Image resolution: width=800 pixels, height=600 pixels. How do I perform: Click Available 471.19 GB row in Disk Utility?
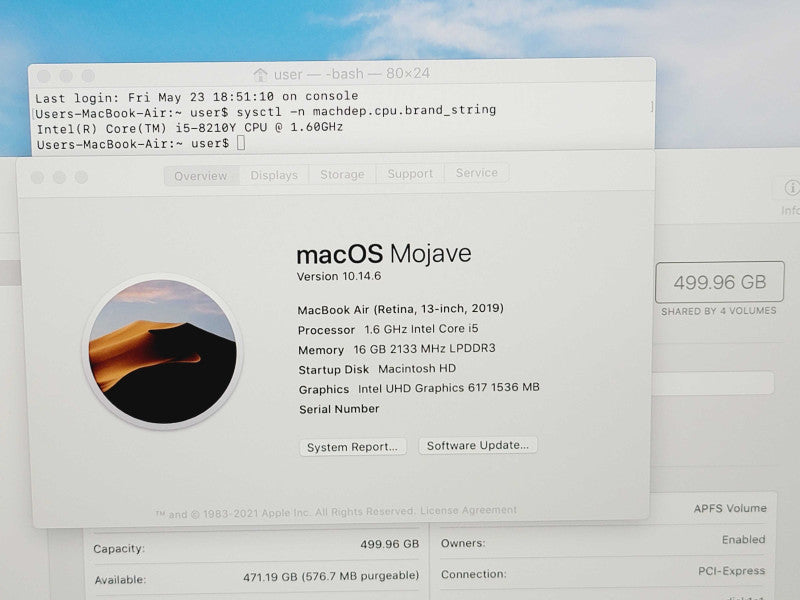pyautogui.click(x=257, y=578)
